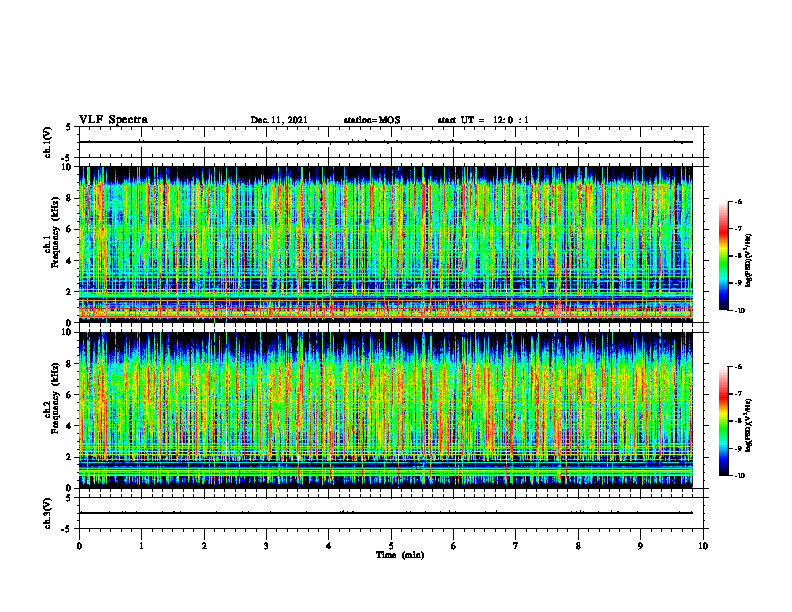Select the "start UT = 12:0 :1" text
This screenshot has width=792, height=612.
click(483, 120)
